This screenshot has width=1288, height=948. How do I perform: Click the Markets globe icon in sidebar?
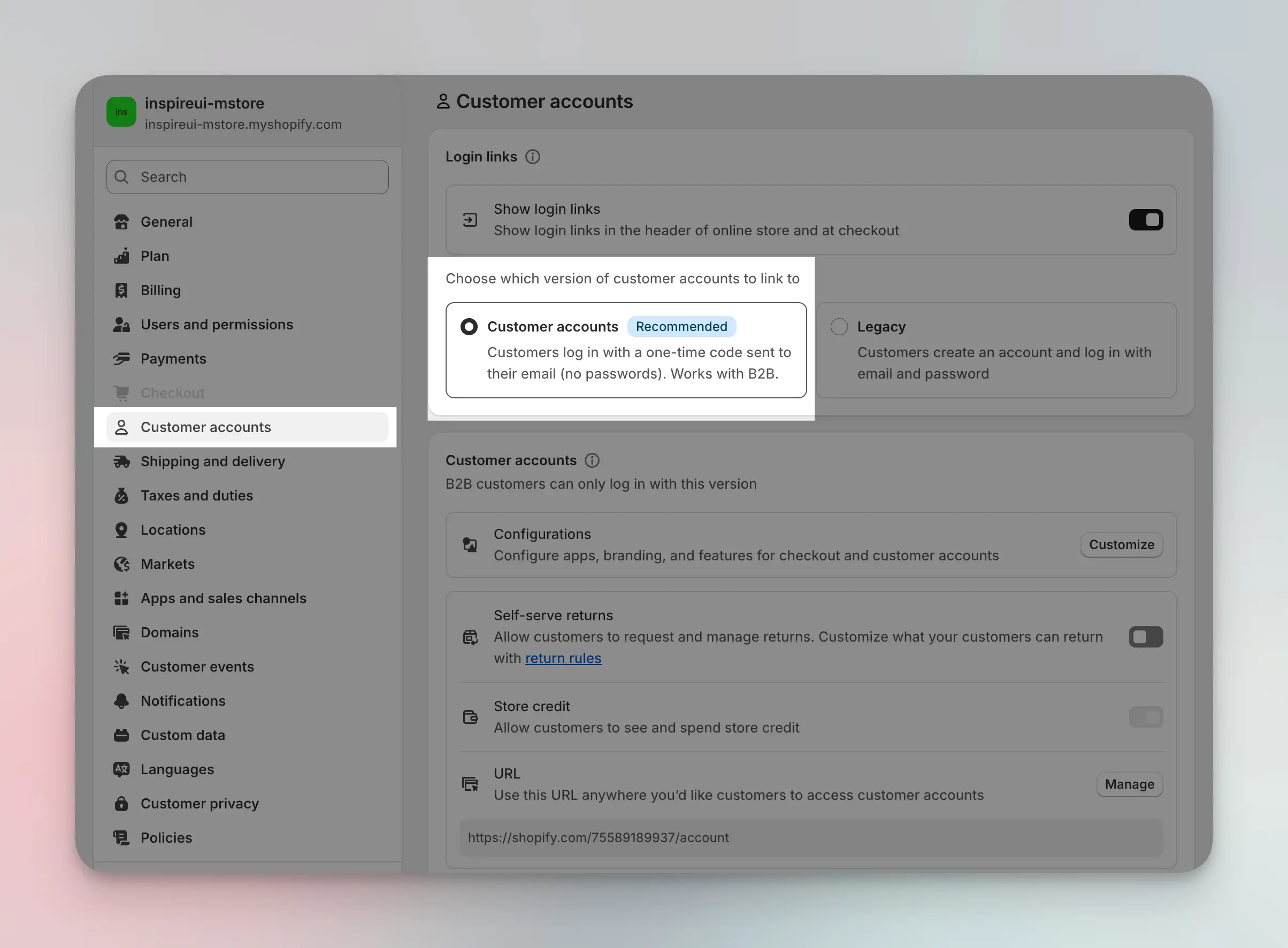[x=121, y=564]
